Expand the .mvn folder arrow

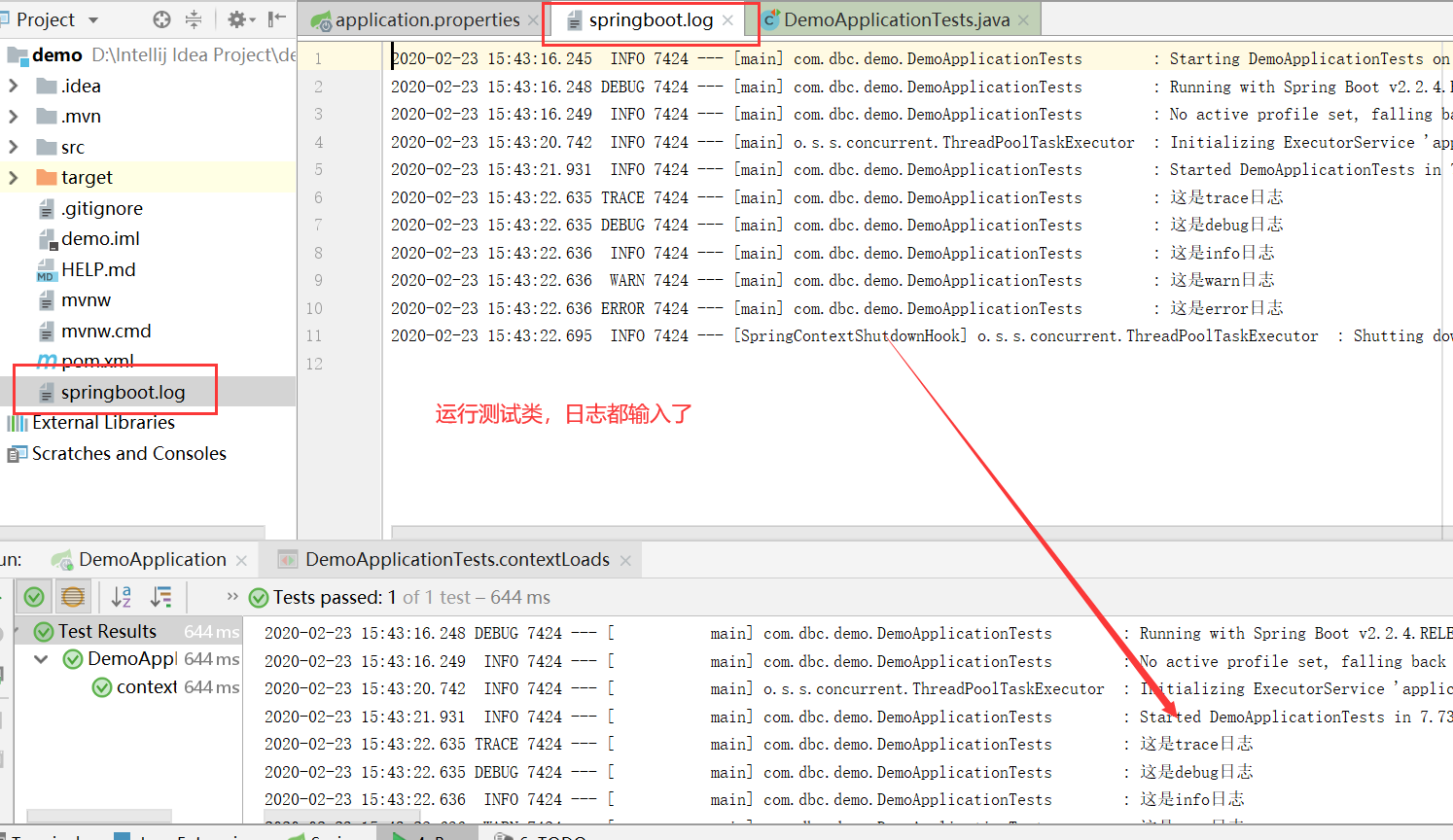pos(13,117)
